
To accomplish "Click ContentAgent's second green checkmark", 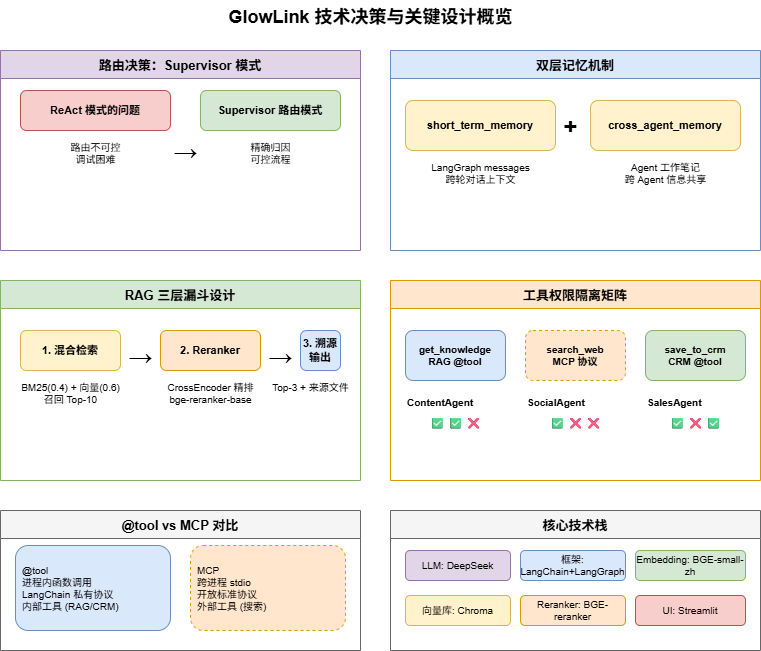I will tap(455, 423).
